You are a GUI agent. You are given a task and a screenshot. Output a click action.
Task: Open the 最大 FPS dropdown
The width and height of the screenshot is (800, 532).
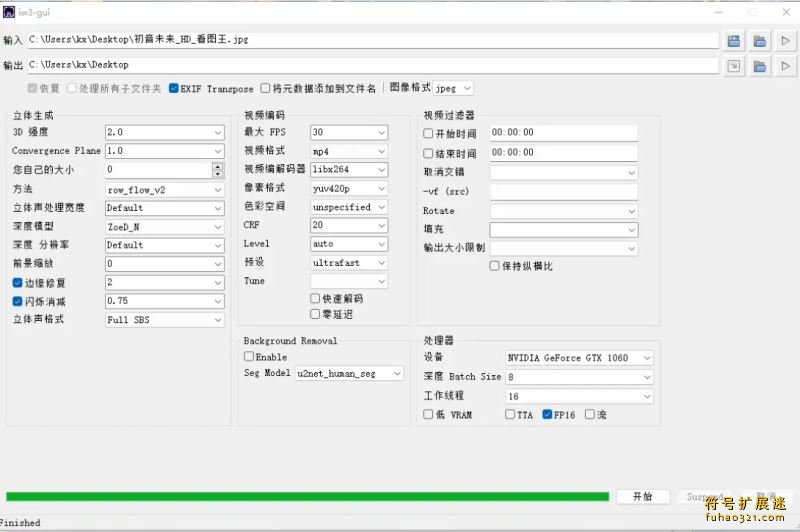pyautogui.click(x=349, y=133)
